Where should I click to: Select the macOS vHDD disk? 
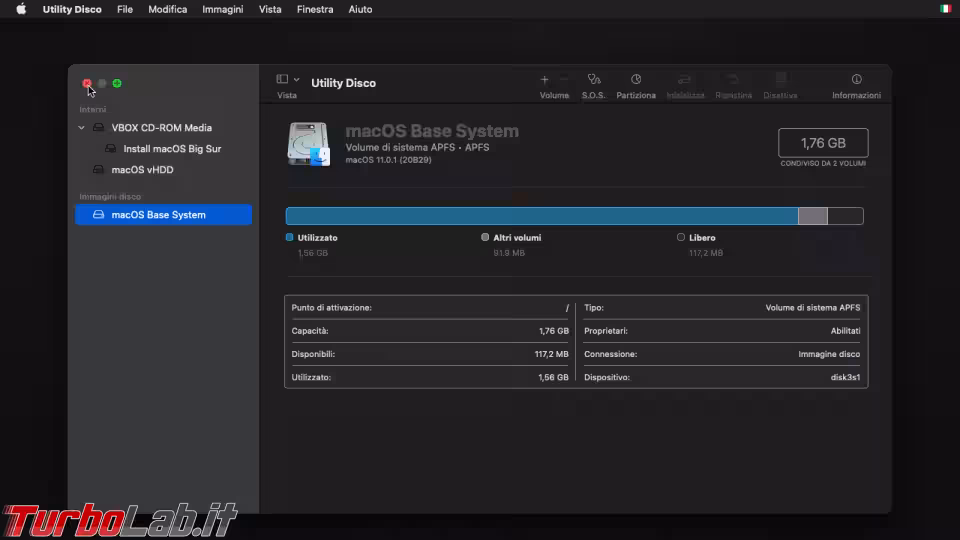pyautogui.click(x=142, y=170)
